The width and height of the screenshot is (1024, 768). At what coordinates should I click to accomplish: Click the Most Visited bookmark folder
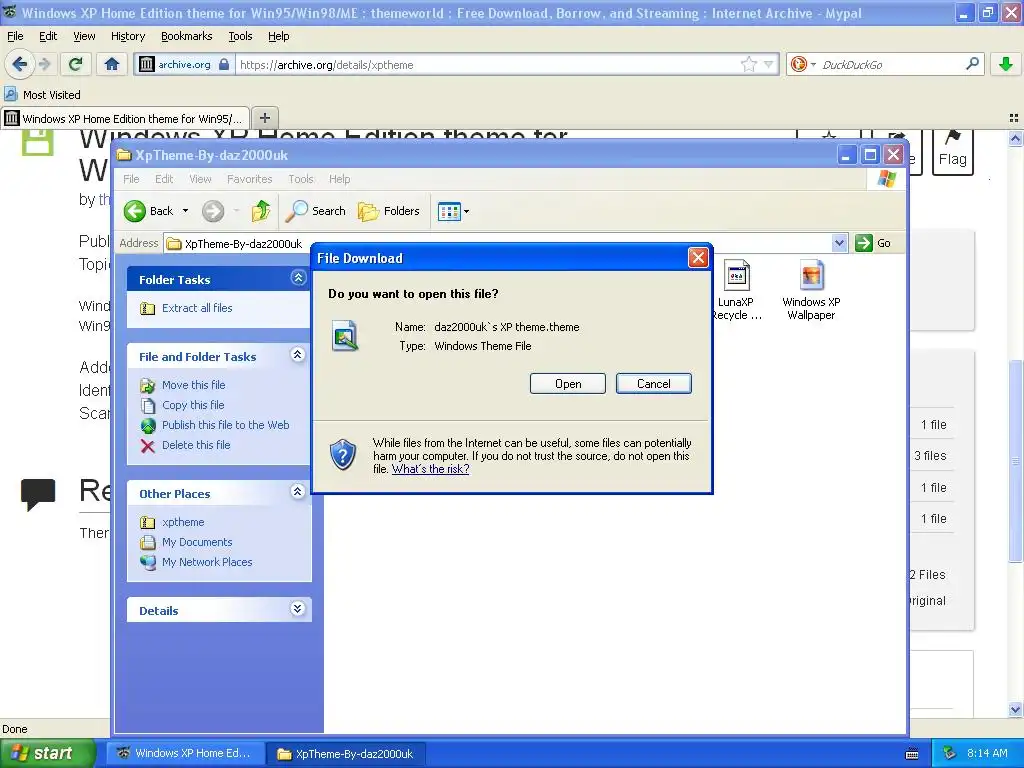pos(43,95)
